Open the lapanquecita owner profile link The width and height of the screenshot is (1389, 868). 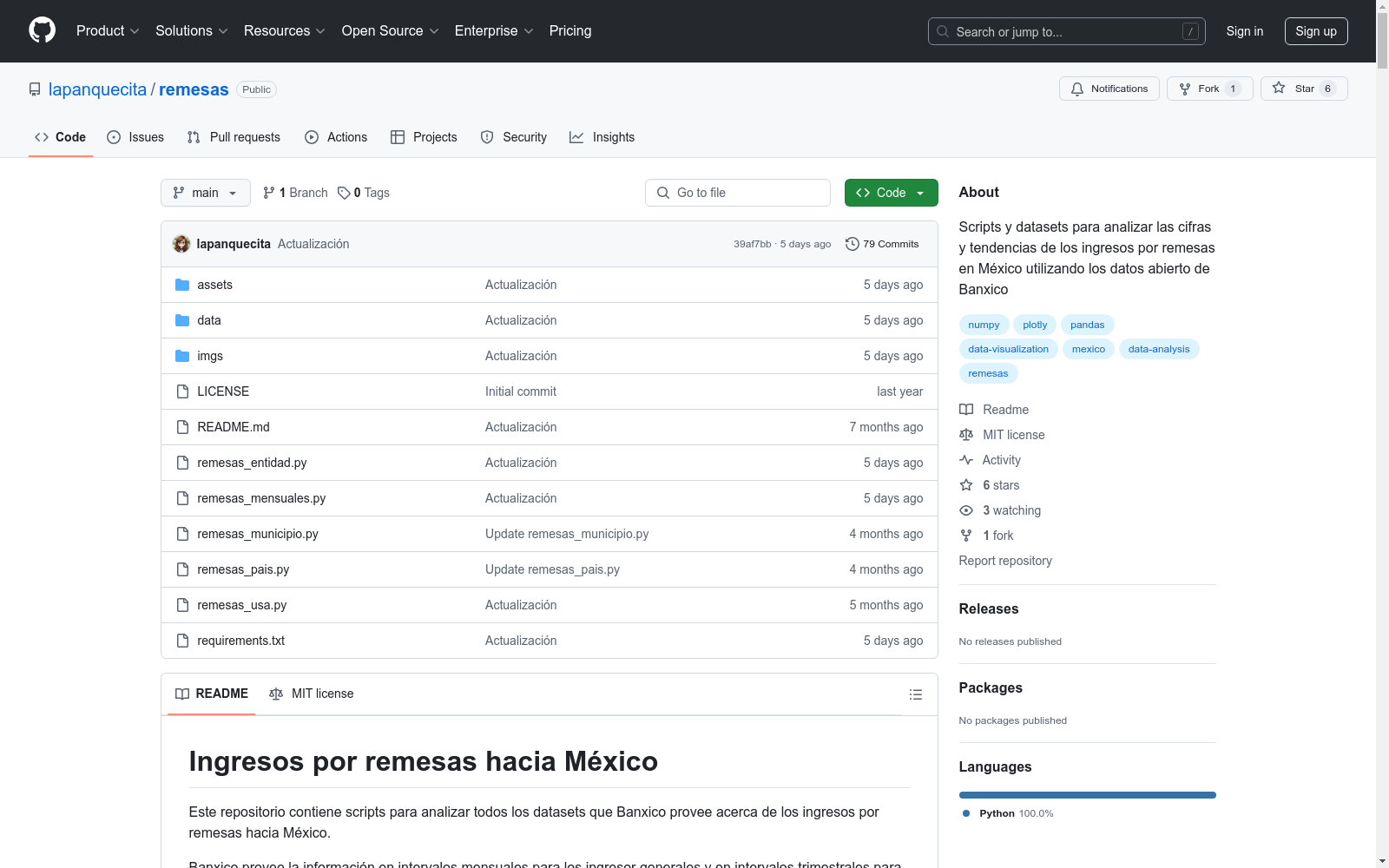click(97, 89)
